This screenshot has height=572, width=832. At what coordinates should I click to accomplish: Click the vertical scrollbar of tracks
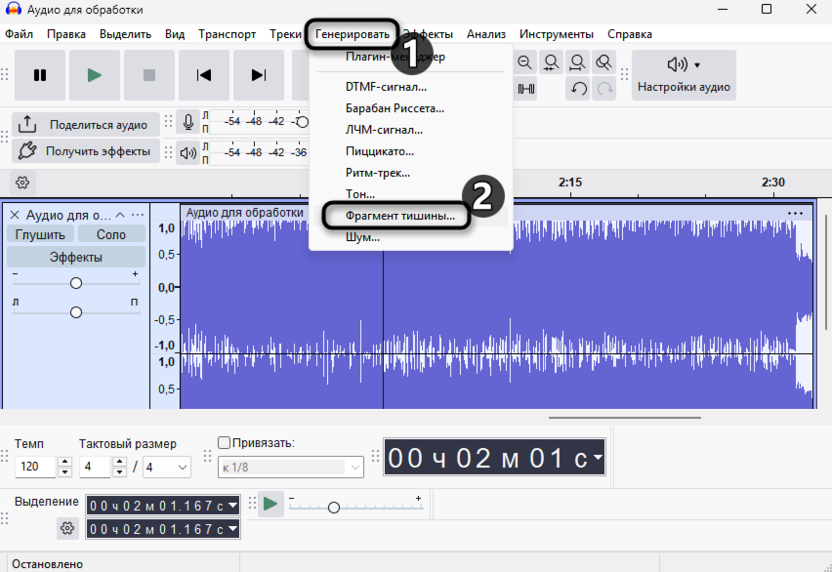(x=826, y=271)
